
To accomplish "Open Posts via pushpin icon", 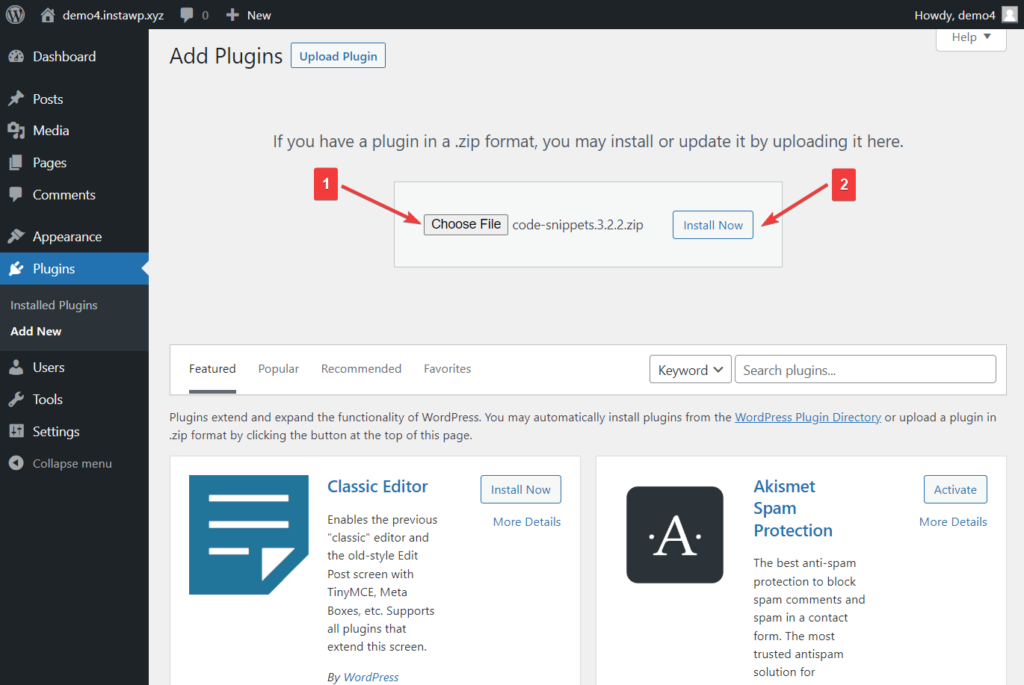I will [16, 99].
